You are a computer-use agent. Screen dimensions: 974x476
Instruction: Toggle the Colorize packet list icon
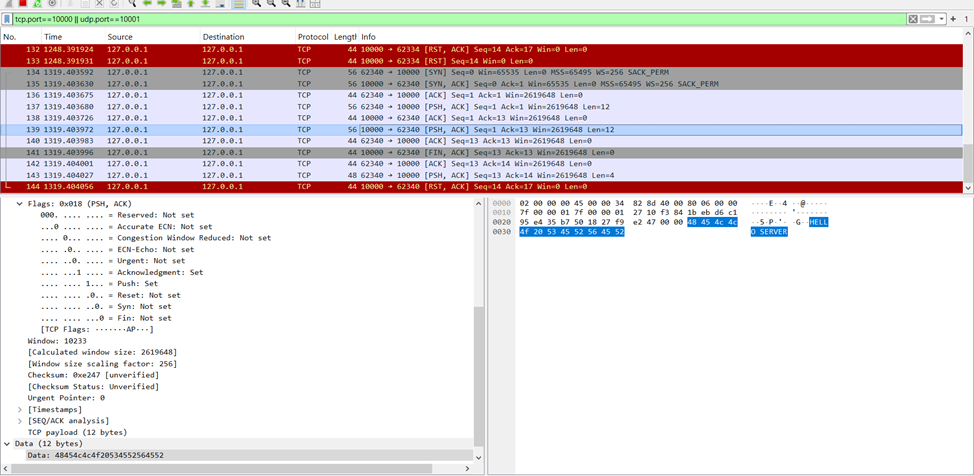(x=238, y=3)
